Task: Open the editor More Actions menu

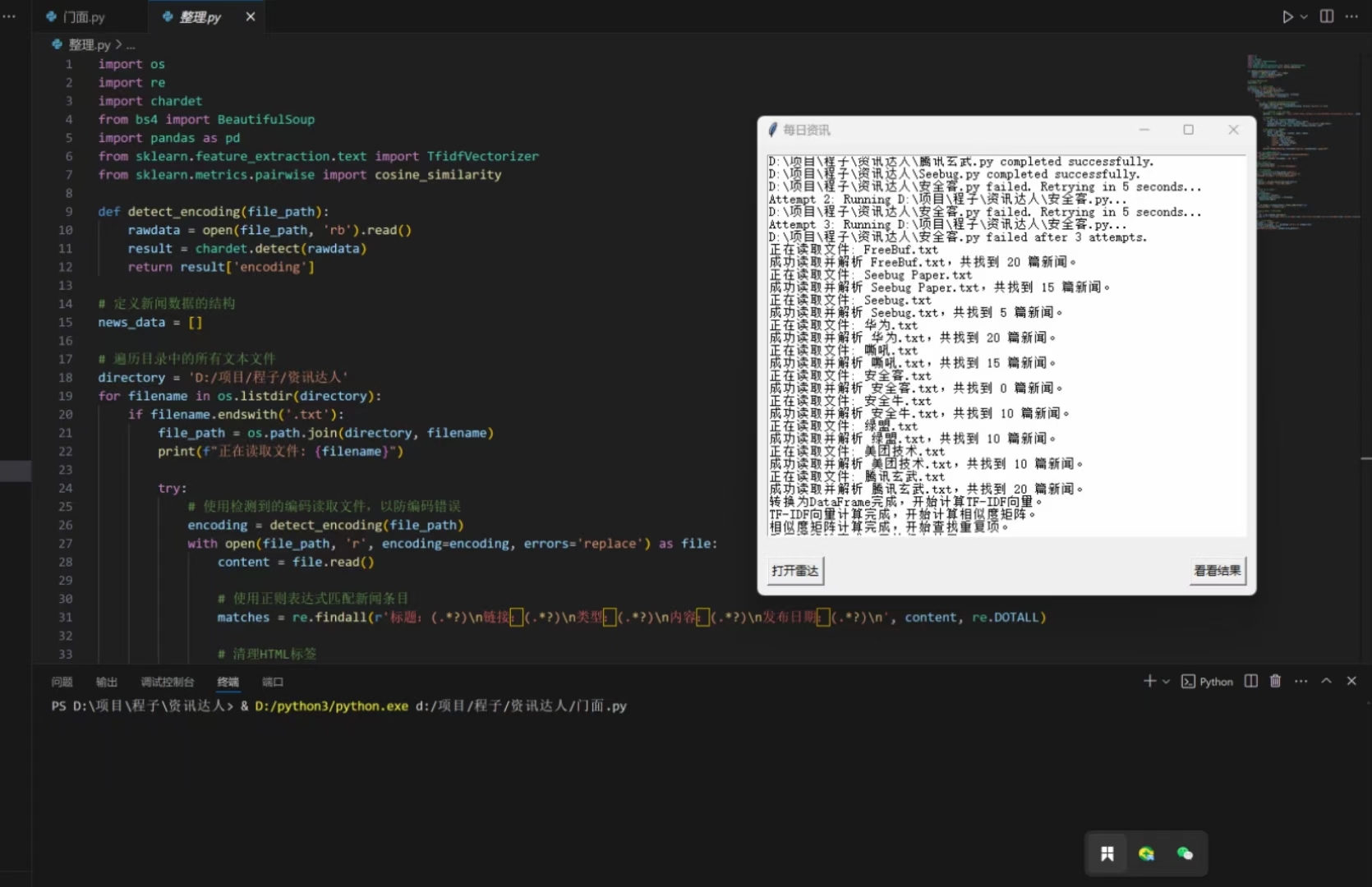Action: point(1351,16)
